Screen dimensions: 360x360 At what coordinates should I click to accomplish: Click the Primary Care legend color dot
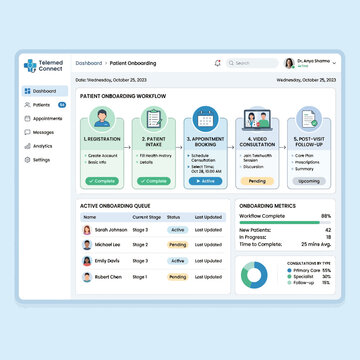tap(289, 270)
